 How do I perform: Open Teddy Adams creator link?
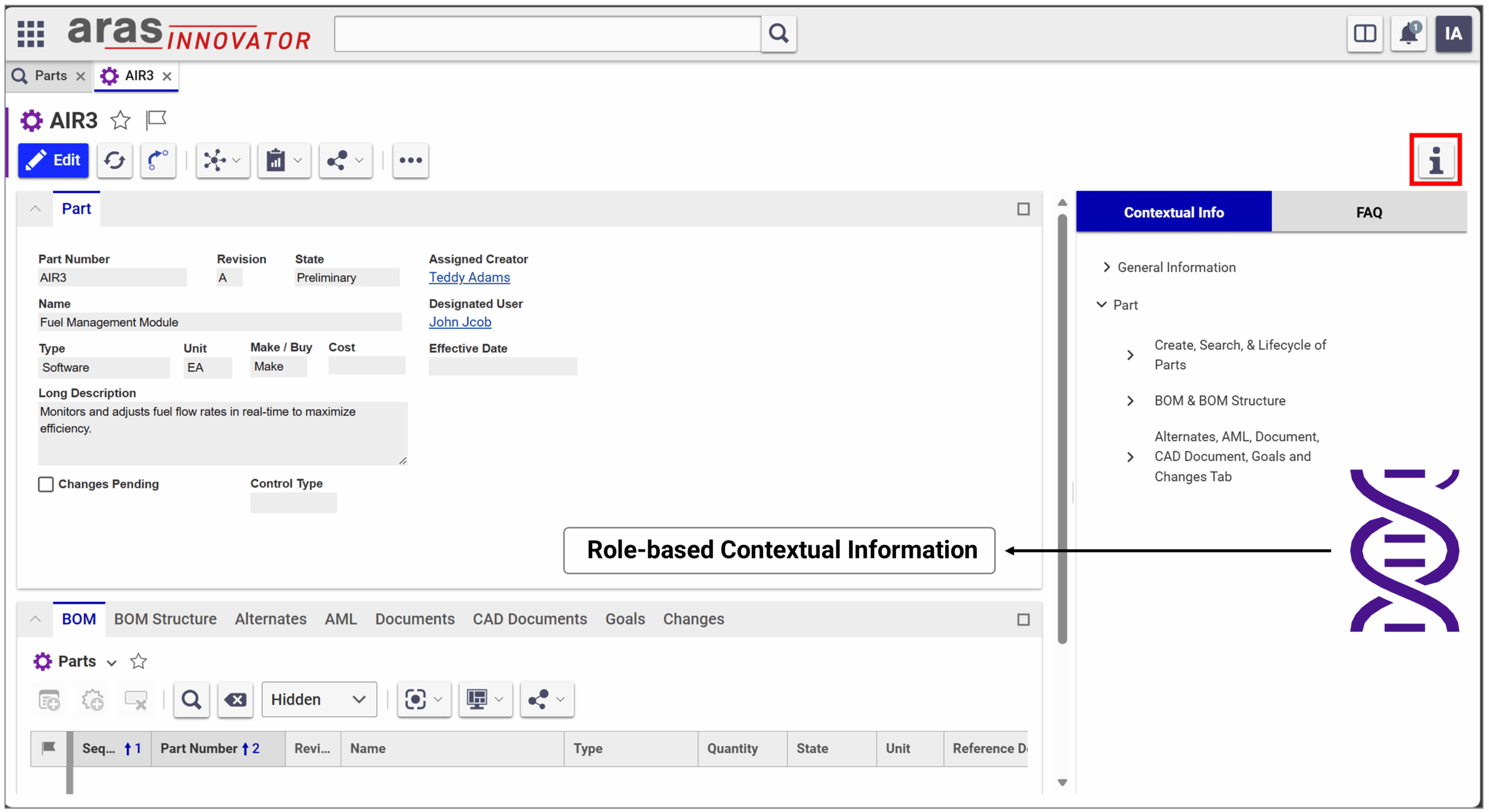click(469, 277)
